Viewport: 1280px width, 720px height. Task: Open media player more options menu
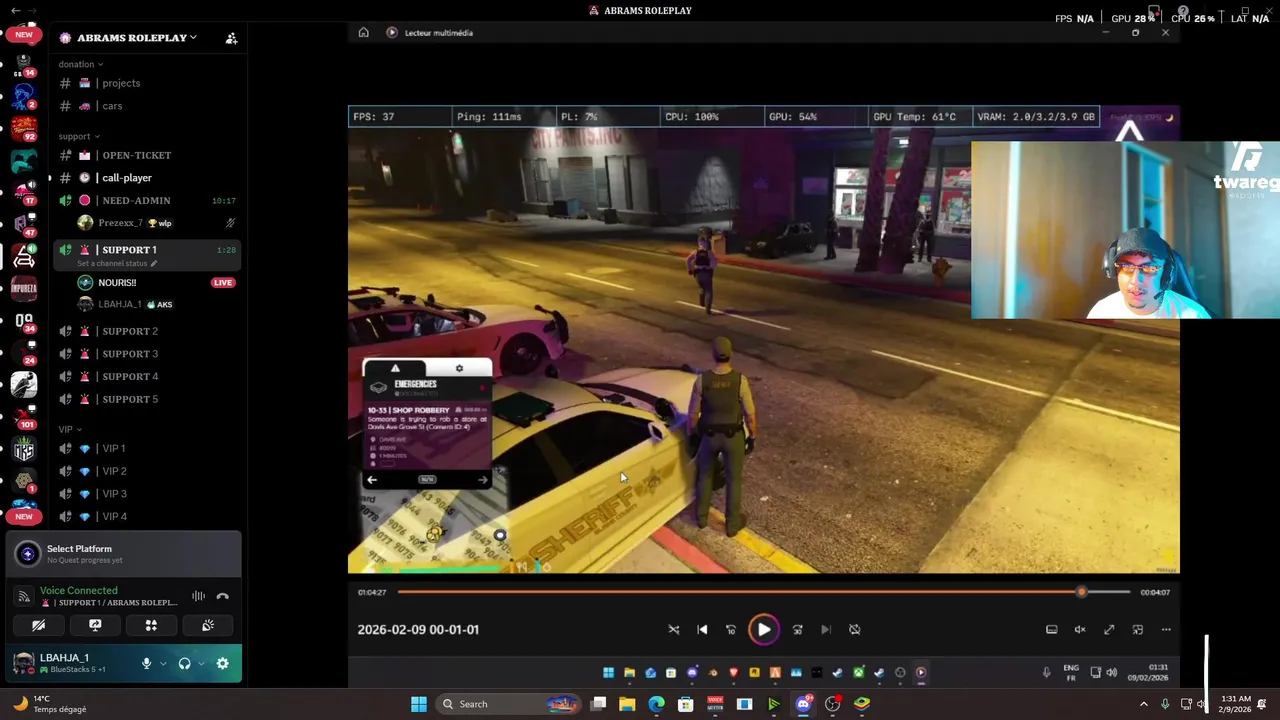1166,630
